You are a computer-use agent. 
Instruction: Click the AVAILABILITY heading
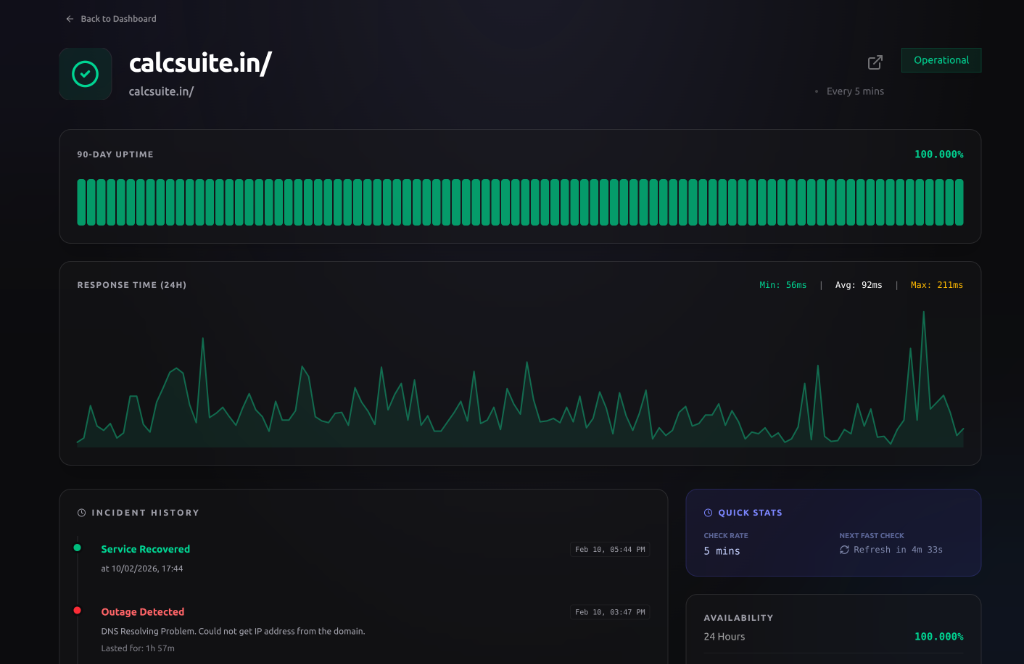(x=738, y=618)
